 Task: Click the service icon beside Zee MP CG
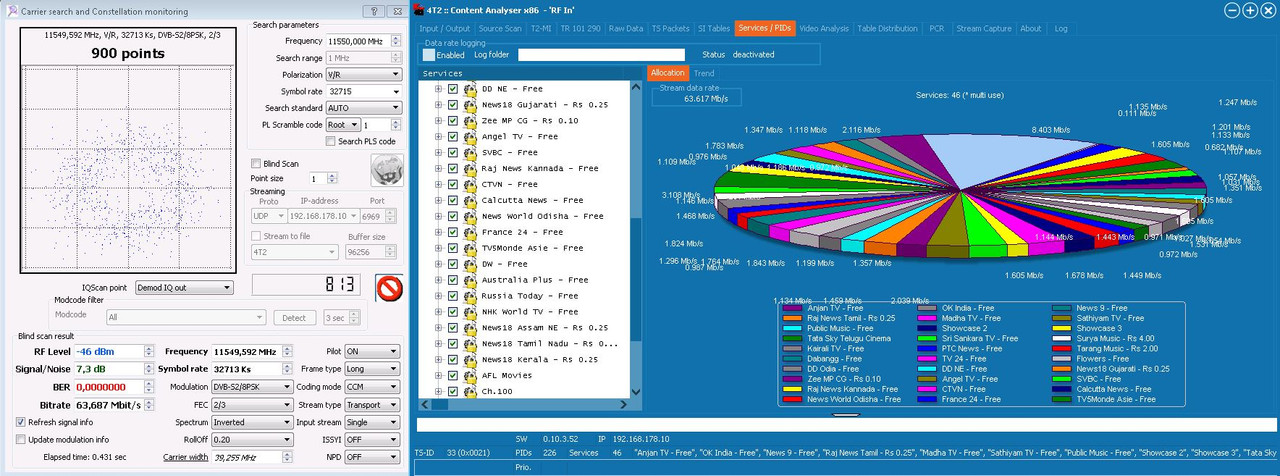click(470, 121)
